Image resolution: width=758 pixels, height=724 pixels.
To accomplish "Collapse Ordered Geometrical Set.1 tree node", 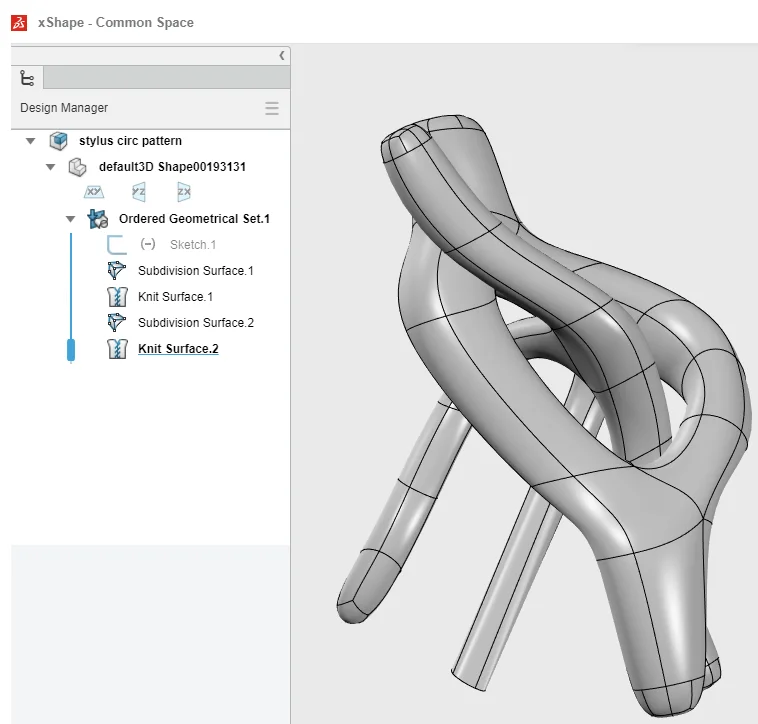I will pyautogui.click(x=70, y=219).
